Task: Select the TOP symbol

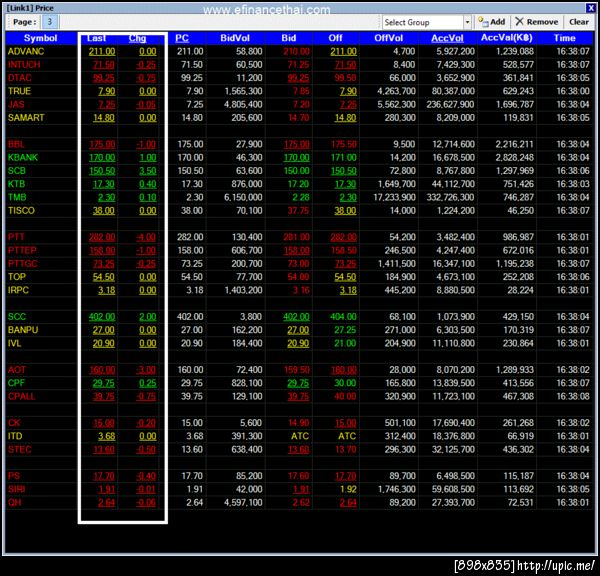Action: coord(17,277)
